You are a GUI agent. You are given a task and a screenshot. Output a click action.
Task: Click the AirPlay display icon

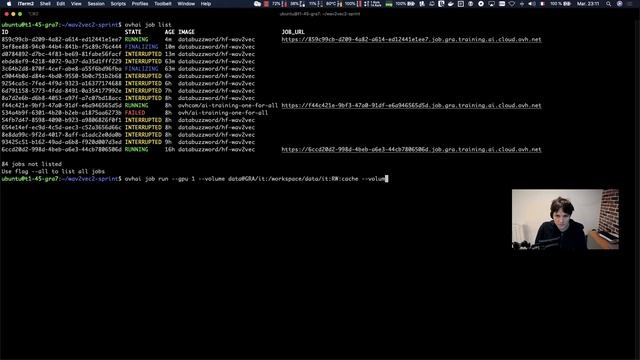tap(491, 4)
